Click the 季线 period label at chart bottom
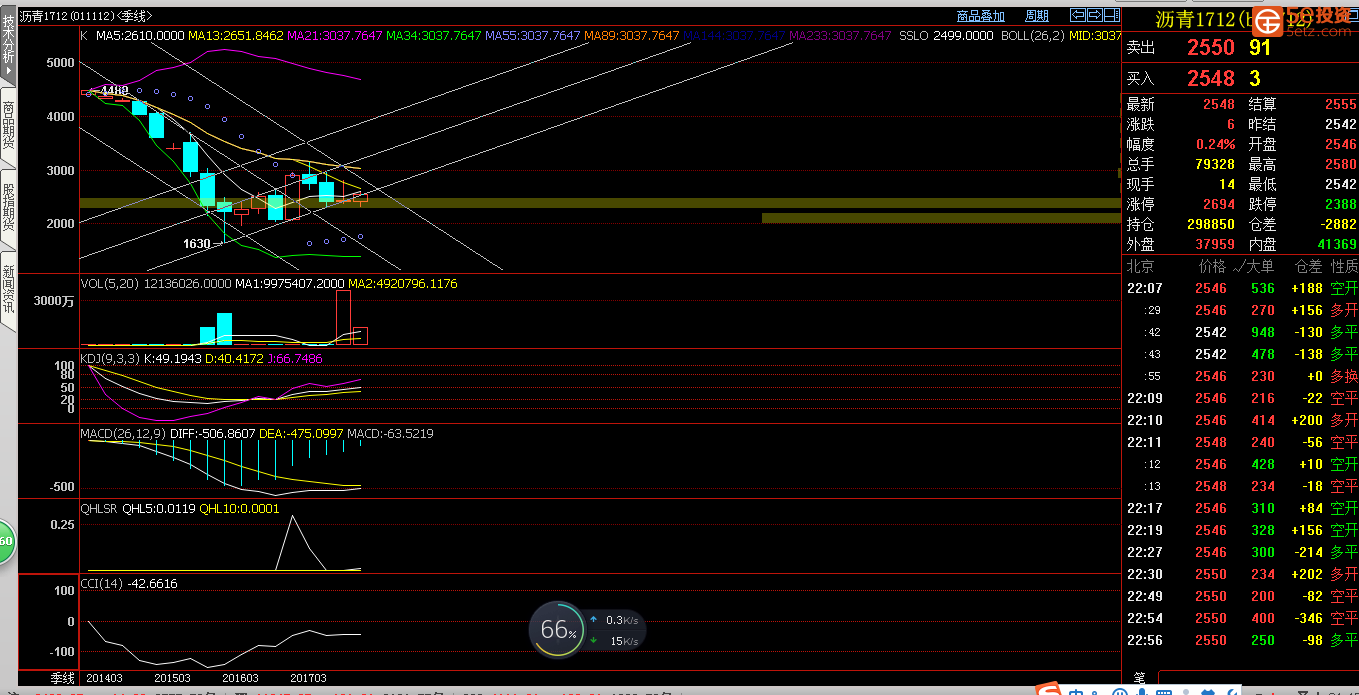1359x695 pixels. pos(64,678)
